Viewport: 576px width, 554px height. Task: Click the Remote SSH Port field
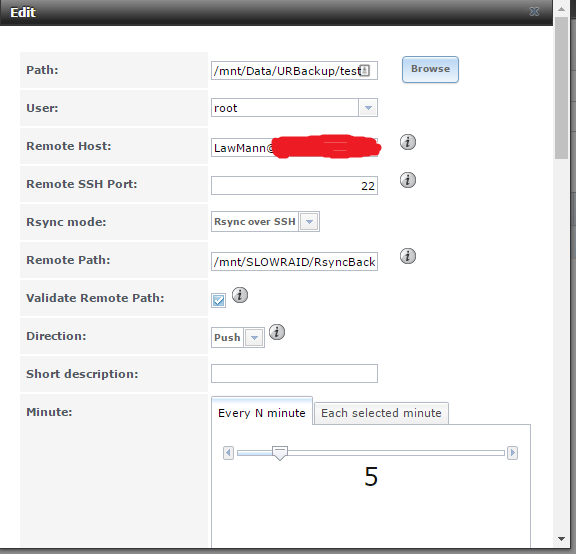[294, 186]
